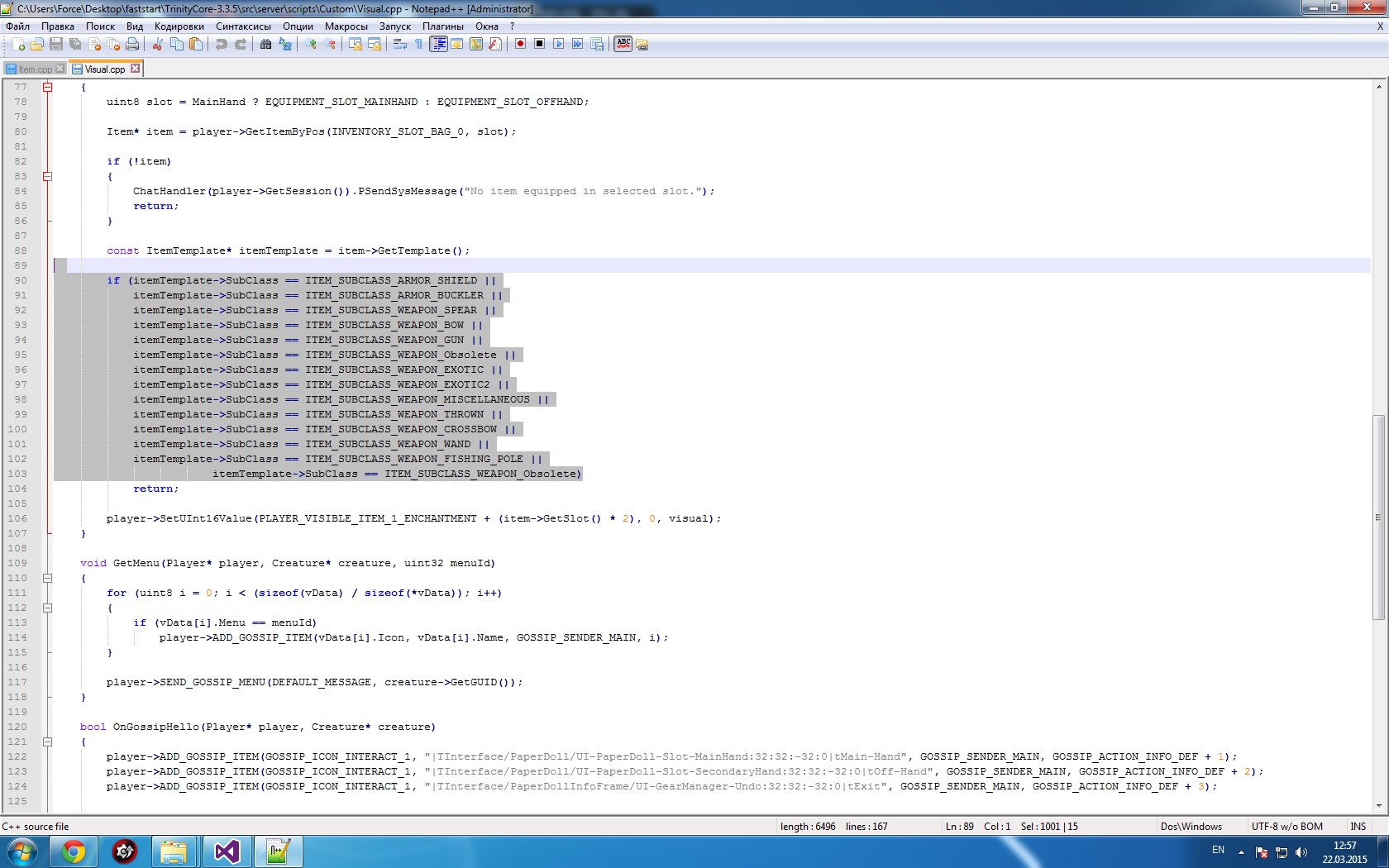Viewport: 1389px width, 868px height.
Task: Open the Плагины menu
Action: tap(442, 26)
